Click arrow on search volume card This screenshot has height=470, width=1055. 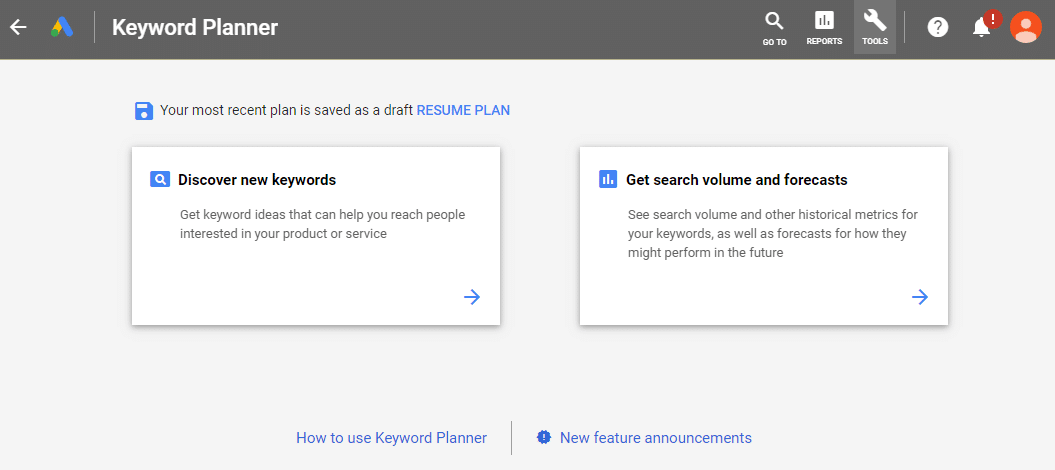920,297
